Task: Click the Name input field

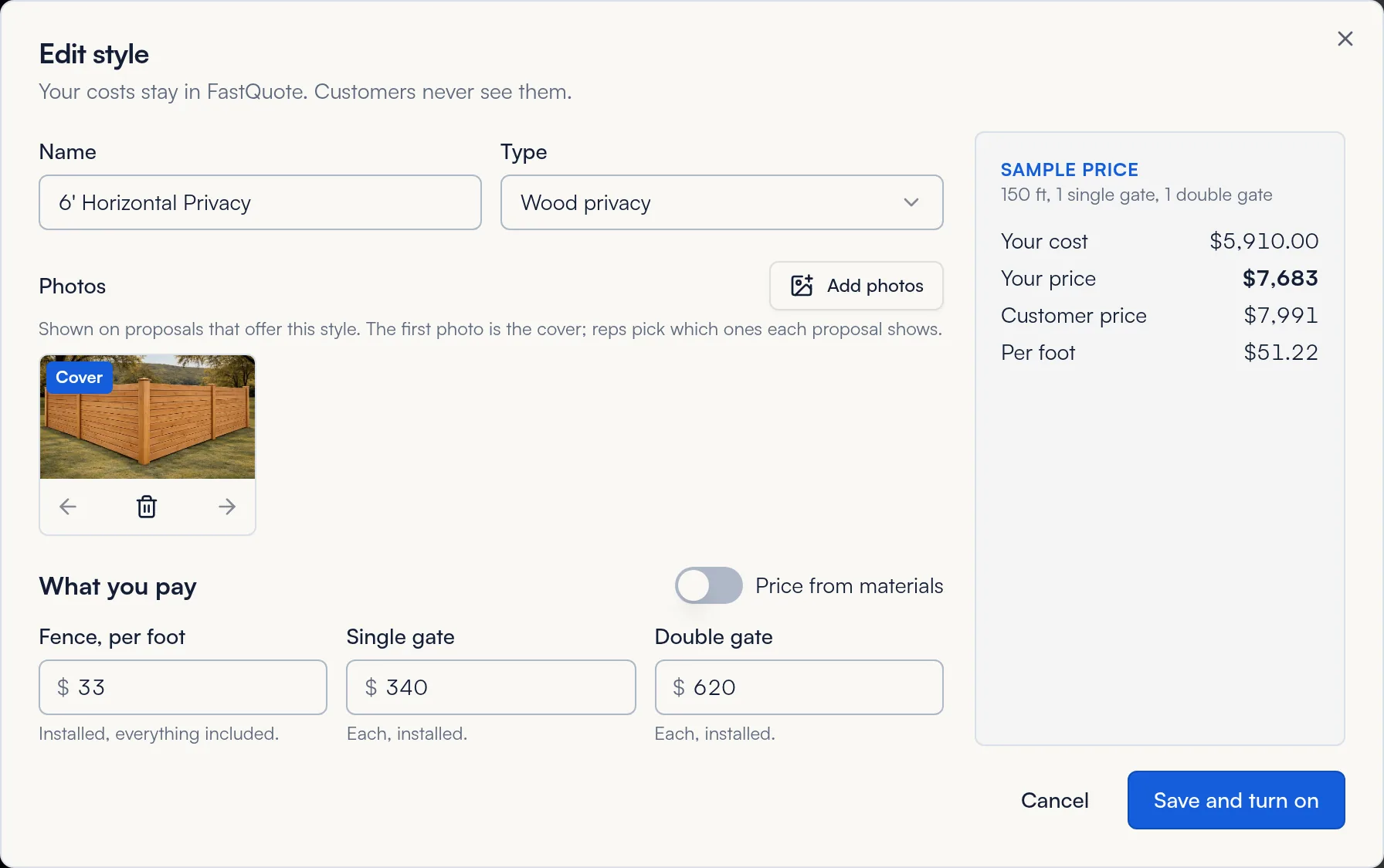Action: coord(260,202)
